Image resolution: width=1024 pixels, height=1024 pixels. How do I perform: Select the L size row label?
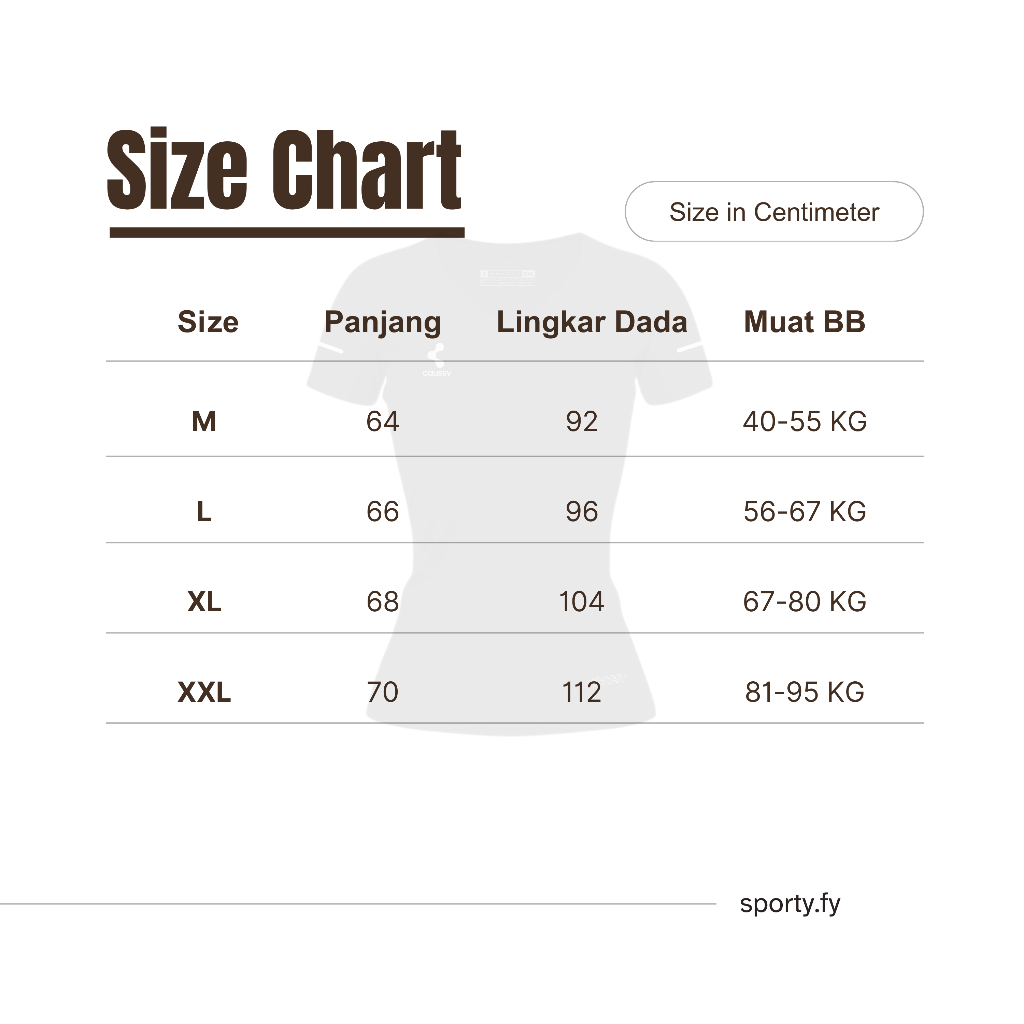click(x=204, y=512)
